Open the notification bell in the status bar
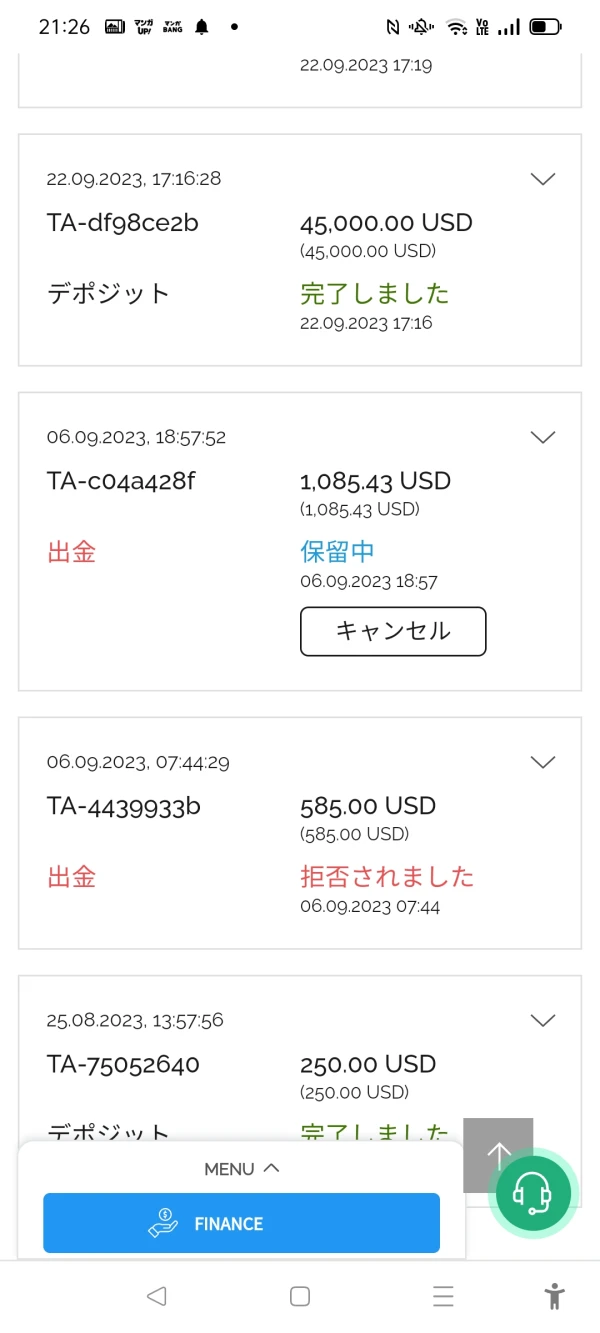The height and width of the screenshot is (1333, 600). click(200, 27)
